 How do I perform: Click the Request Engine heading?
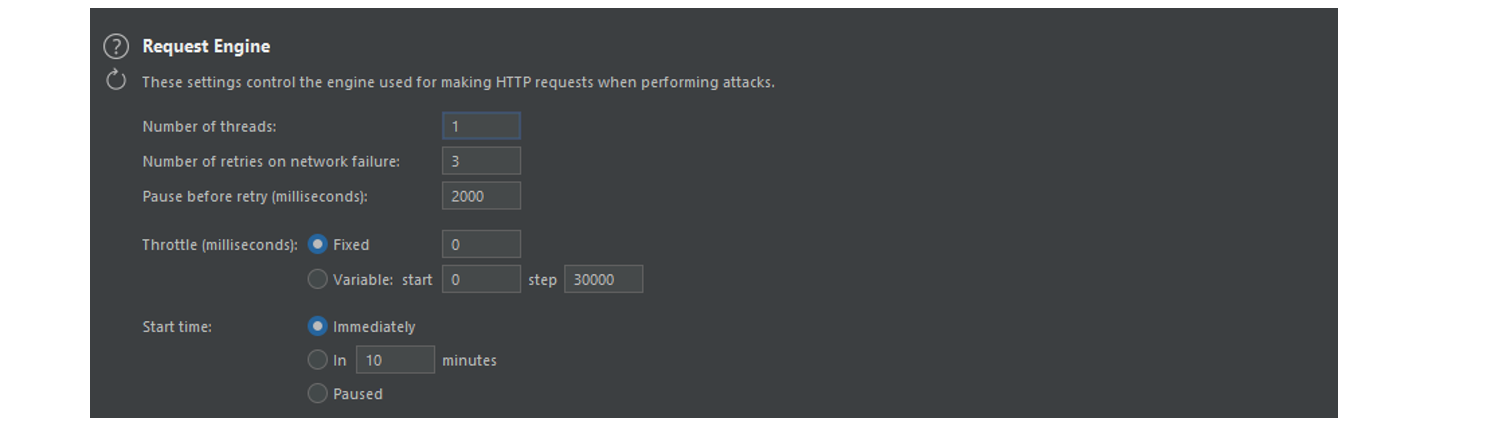click(x=206, y=47)
